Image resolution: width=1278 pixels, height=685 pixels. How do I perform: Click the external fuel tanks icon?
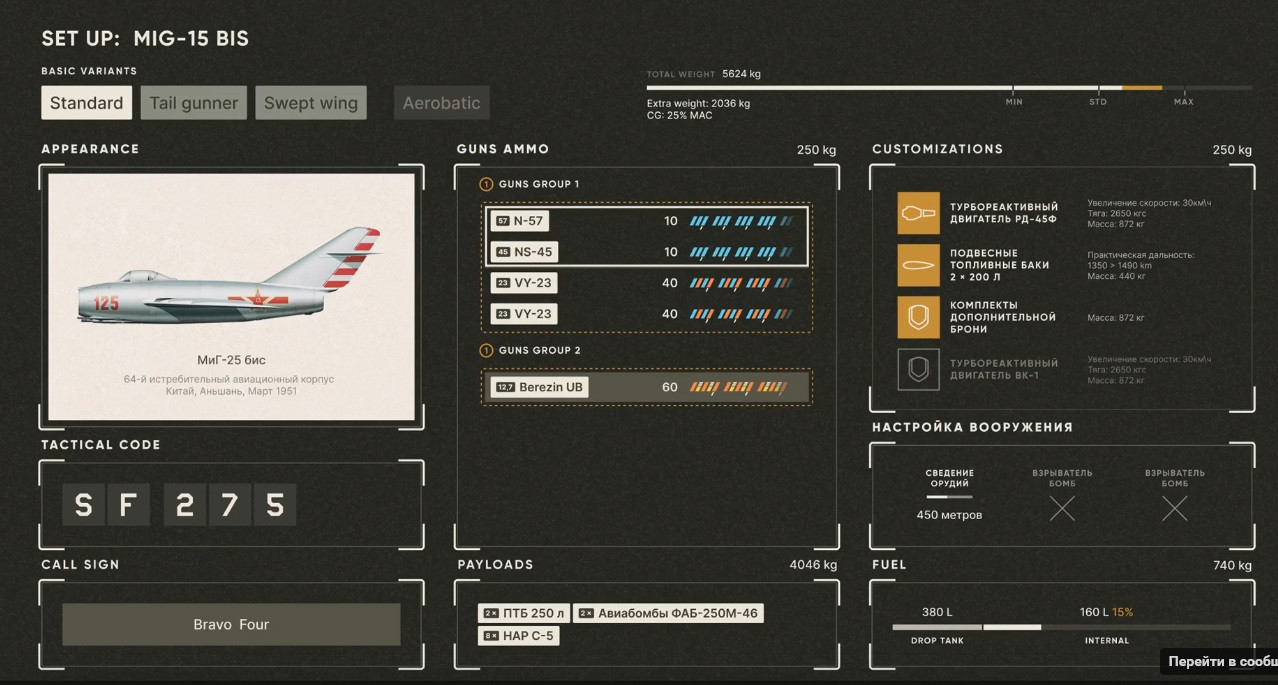tap(918, 265)
